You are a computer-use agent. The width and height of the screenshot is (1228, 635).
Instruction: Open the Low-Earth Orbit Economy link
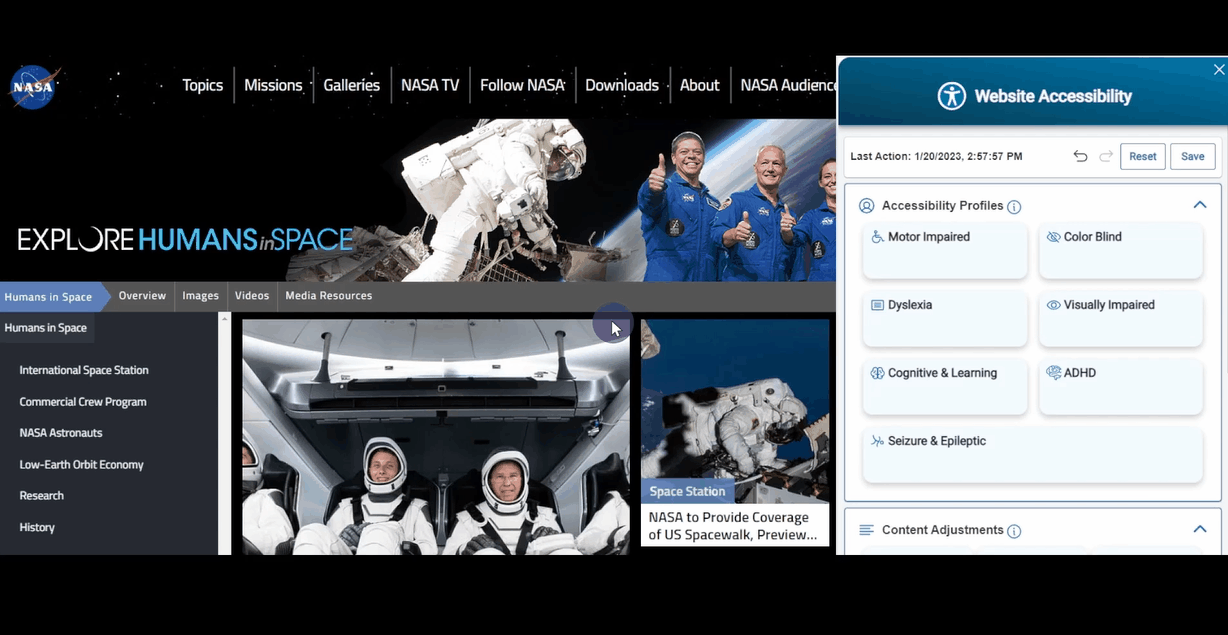click(x=82, y=465)
